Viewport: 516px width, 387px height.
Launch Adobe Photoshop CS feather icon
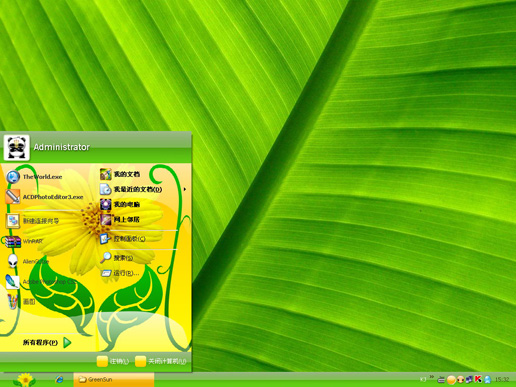41,282
